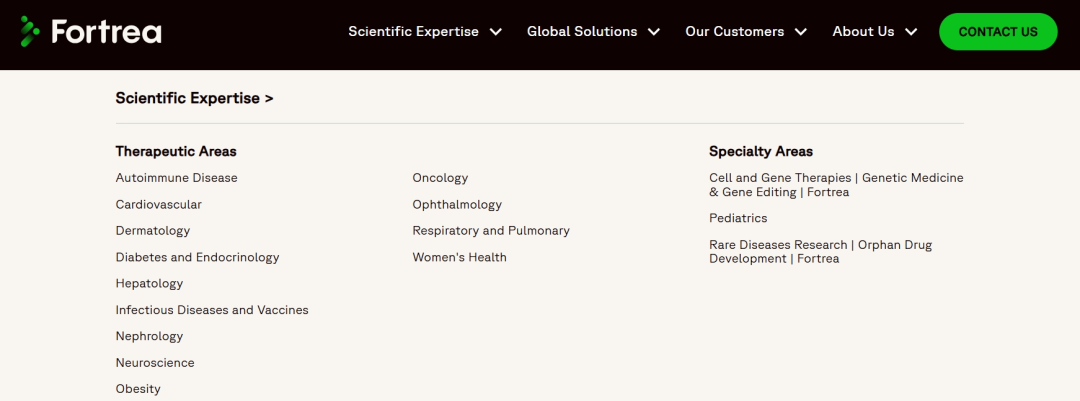Image resolution: width=1080 pixels, height=401 pixels.
Task: Select the Cardiovascular link
Action: click(158, 204)
